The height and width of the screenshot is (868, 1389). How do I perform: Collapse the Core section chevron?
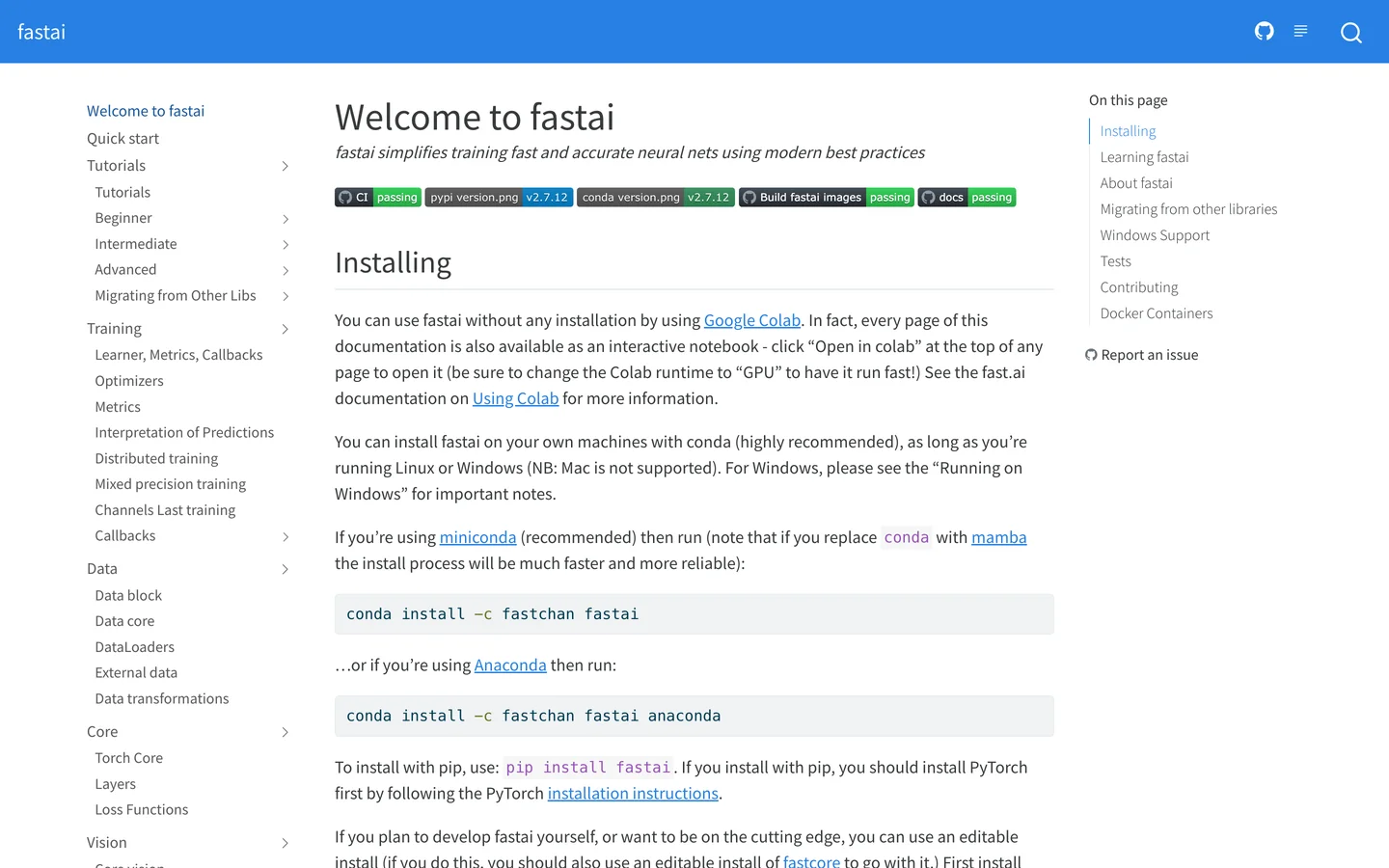pos(286,732)
